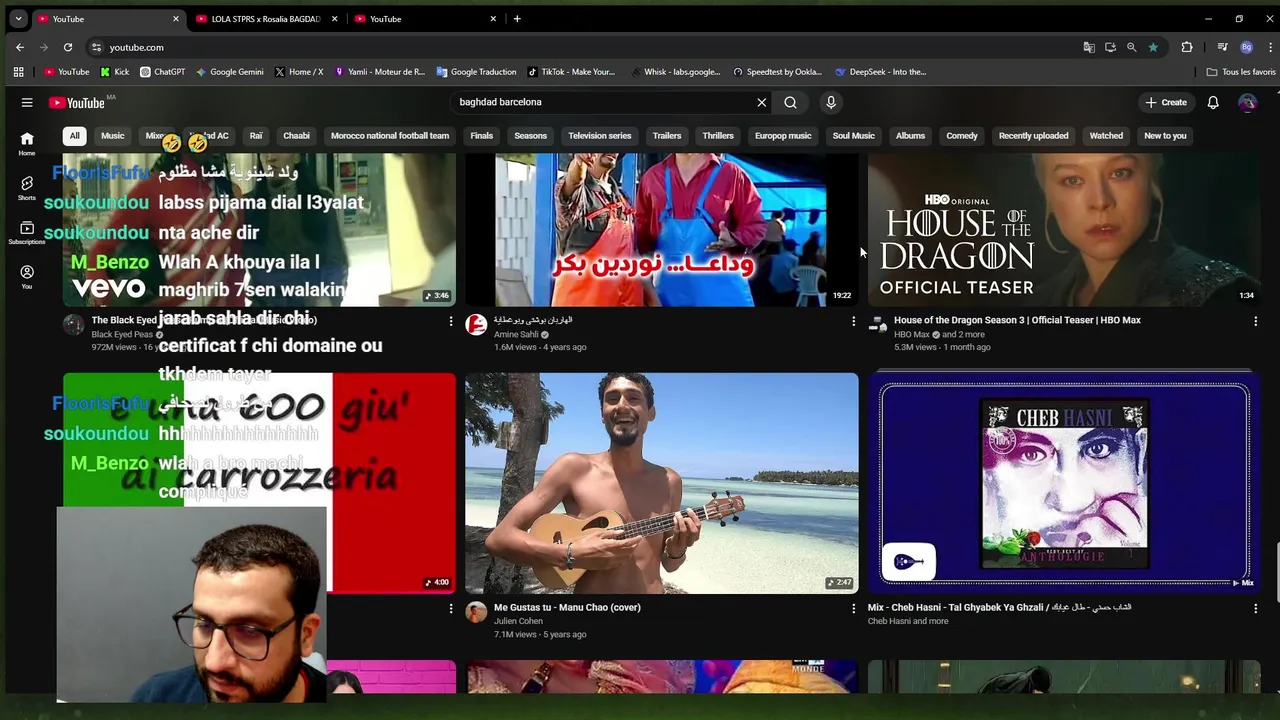The image size is (1280, 720).
Task: Open the Julien Cohen channel avatar
Action: tap(476, 612)
